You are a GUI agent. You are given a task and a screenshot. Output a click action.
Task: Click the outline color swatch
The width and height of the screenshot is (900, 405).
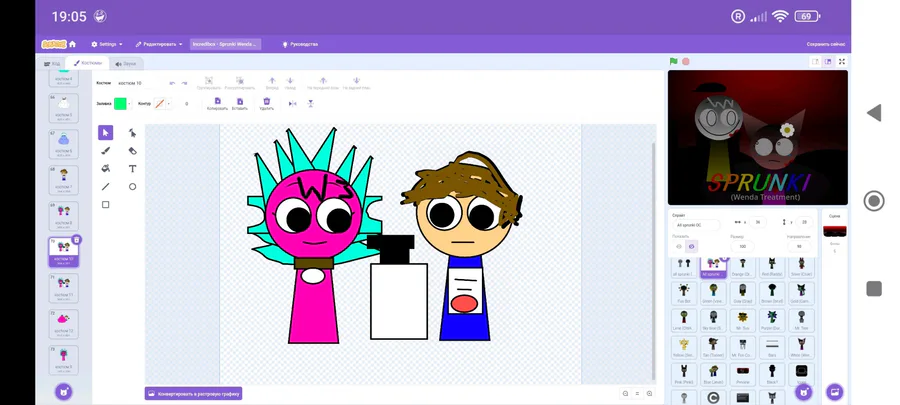point(160,104)
